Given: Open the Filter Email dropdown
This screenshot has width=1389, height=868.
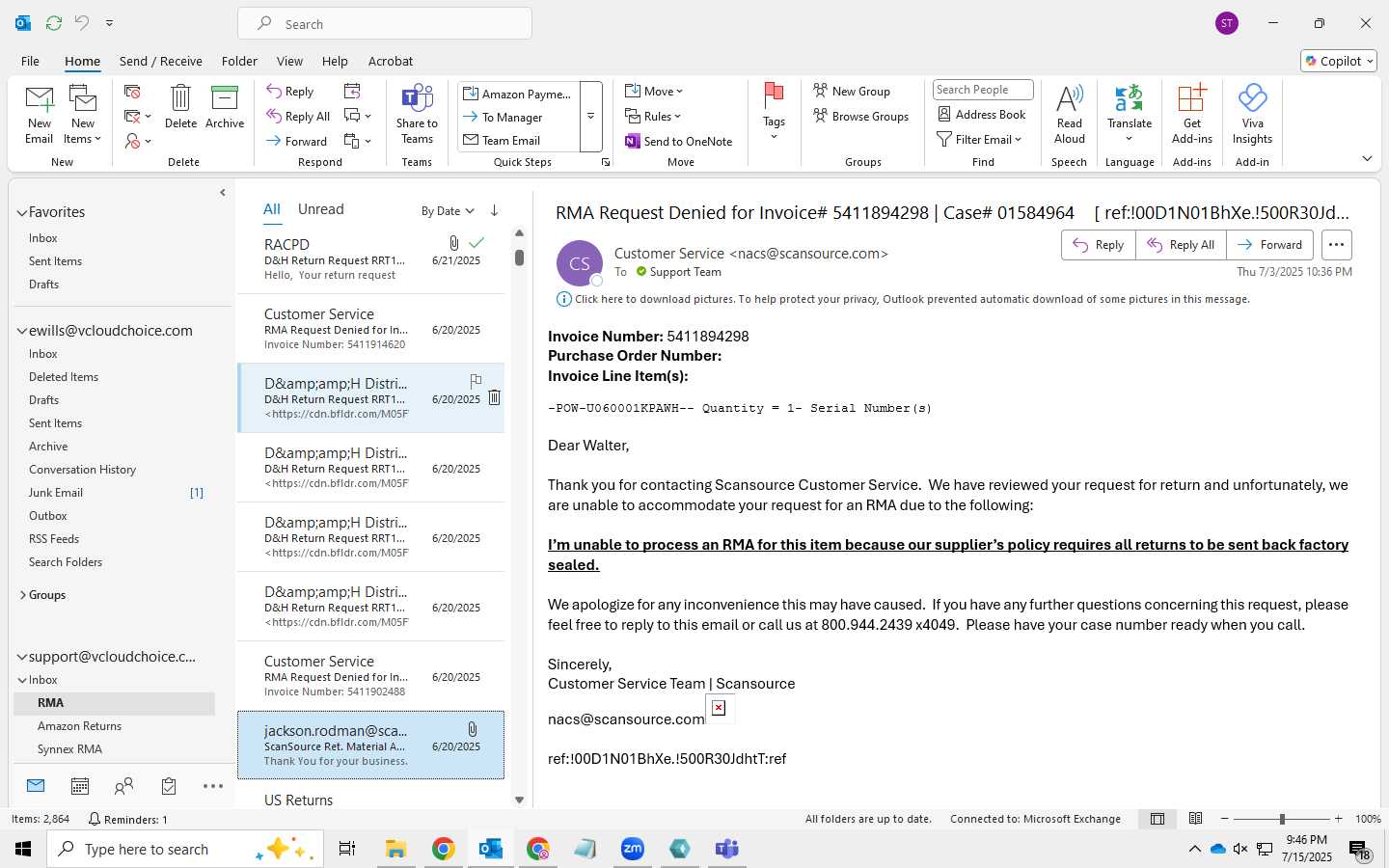Looking at the screenshot, I should pyautogui.click(x=979, y=139).
